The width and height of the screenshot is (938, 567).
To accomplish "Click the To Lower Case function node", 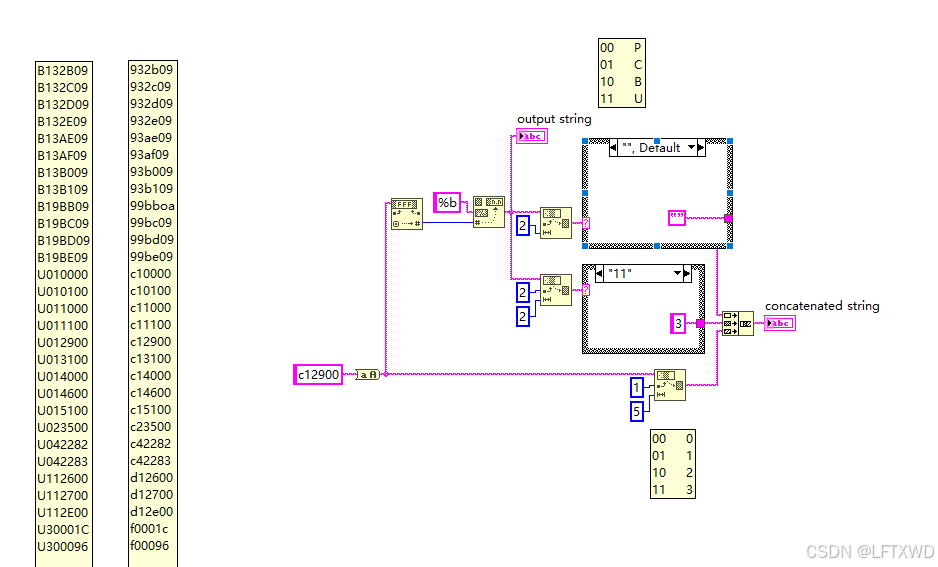I will (367, 374).
